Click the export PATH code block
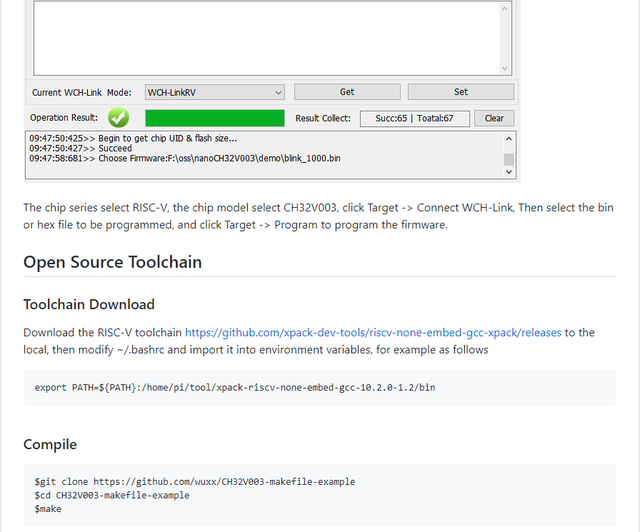640x532 pixels. click(x=320, y=387)
